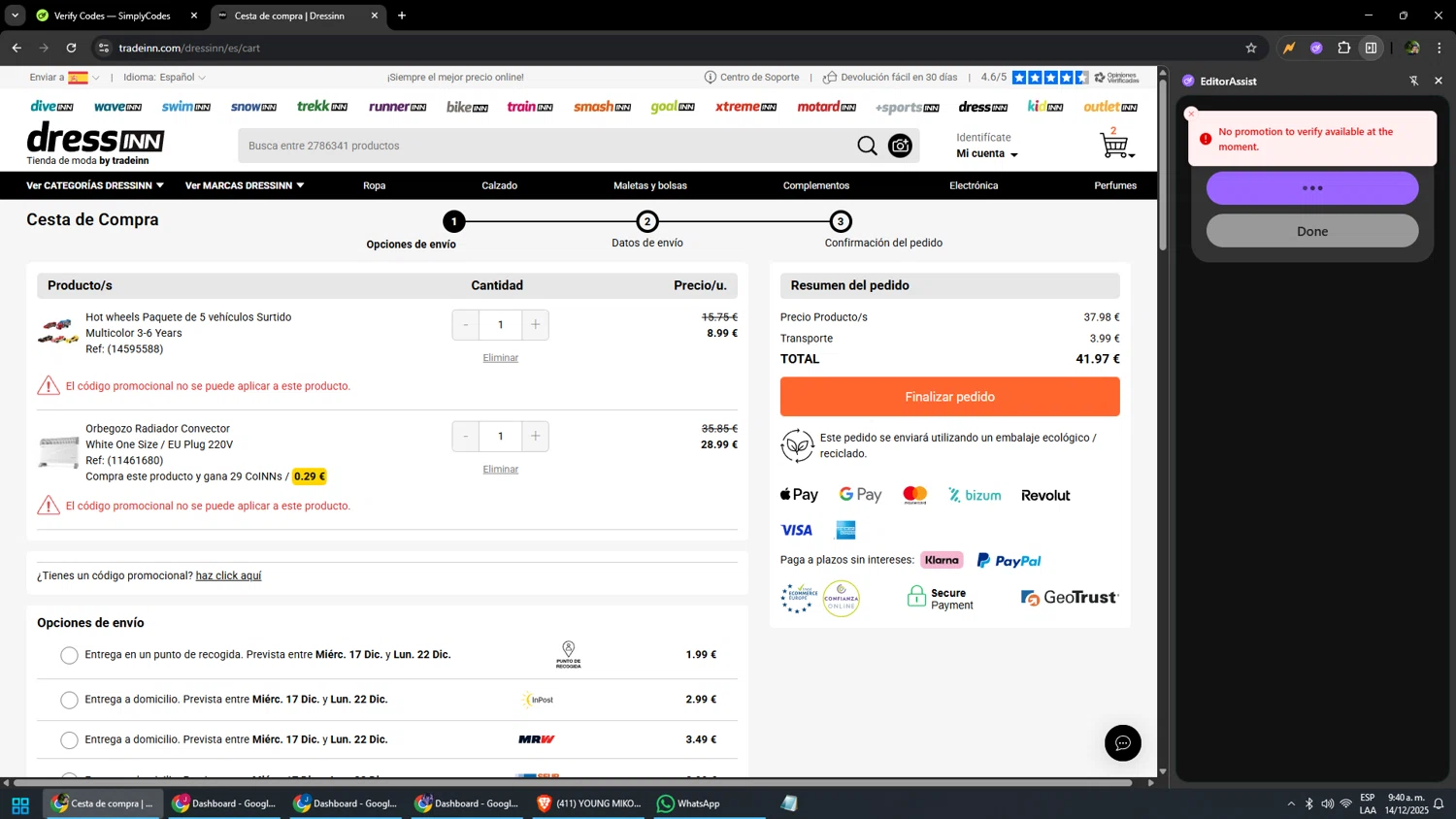Open the live chat bubble

[x=1123, y=743]
